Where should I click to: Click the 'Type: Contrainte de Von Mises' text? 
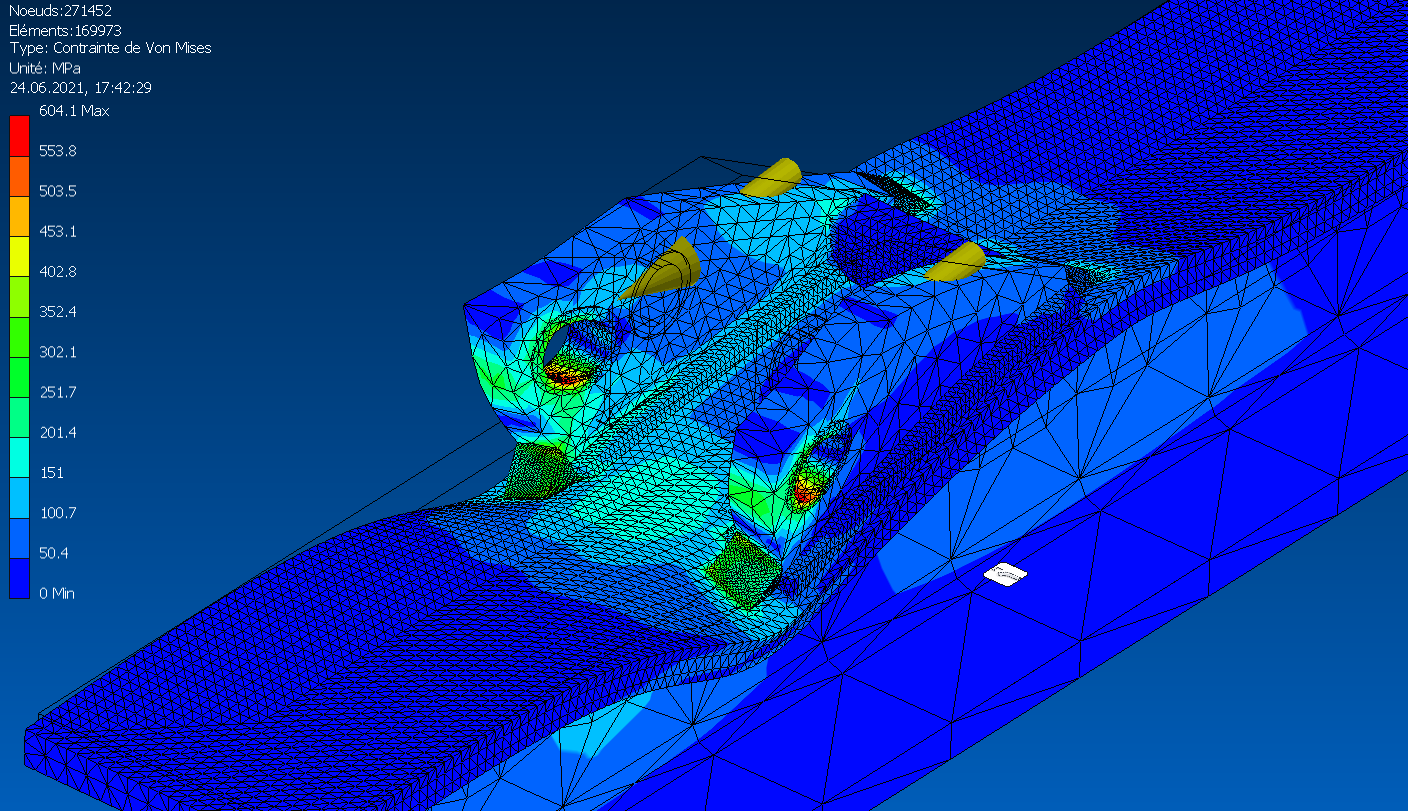[110, 48]
